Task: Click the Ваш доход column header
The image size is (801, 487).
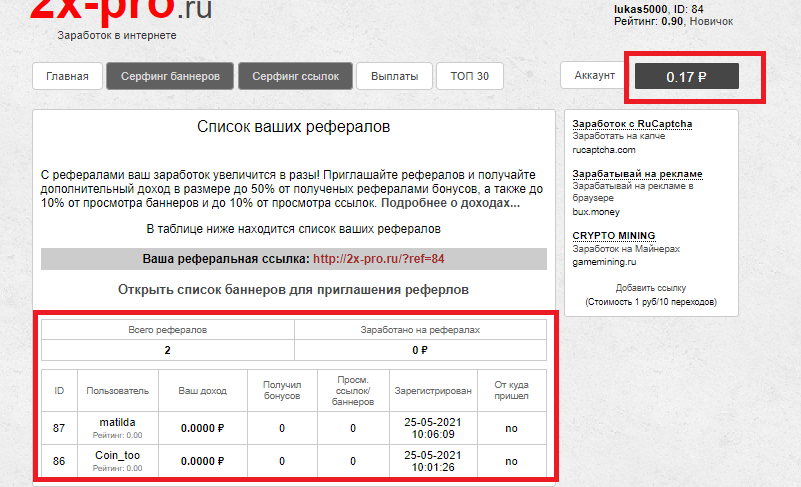Action: [203, 390]
